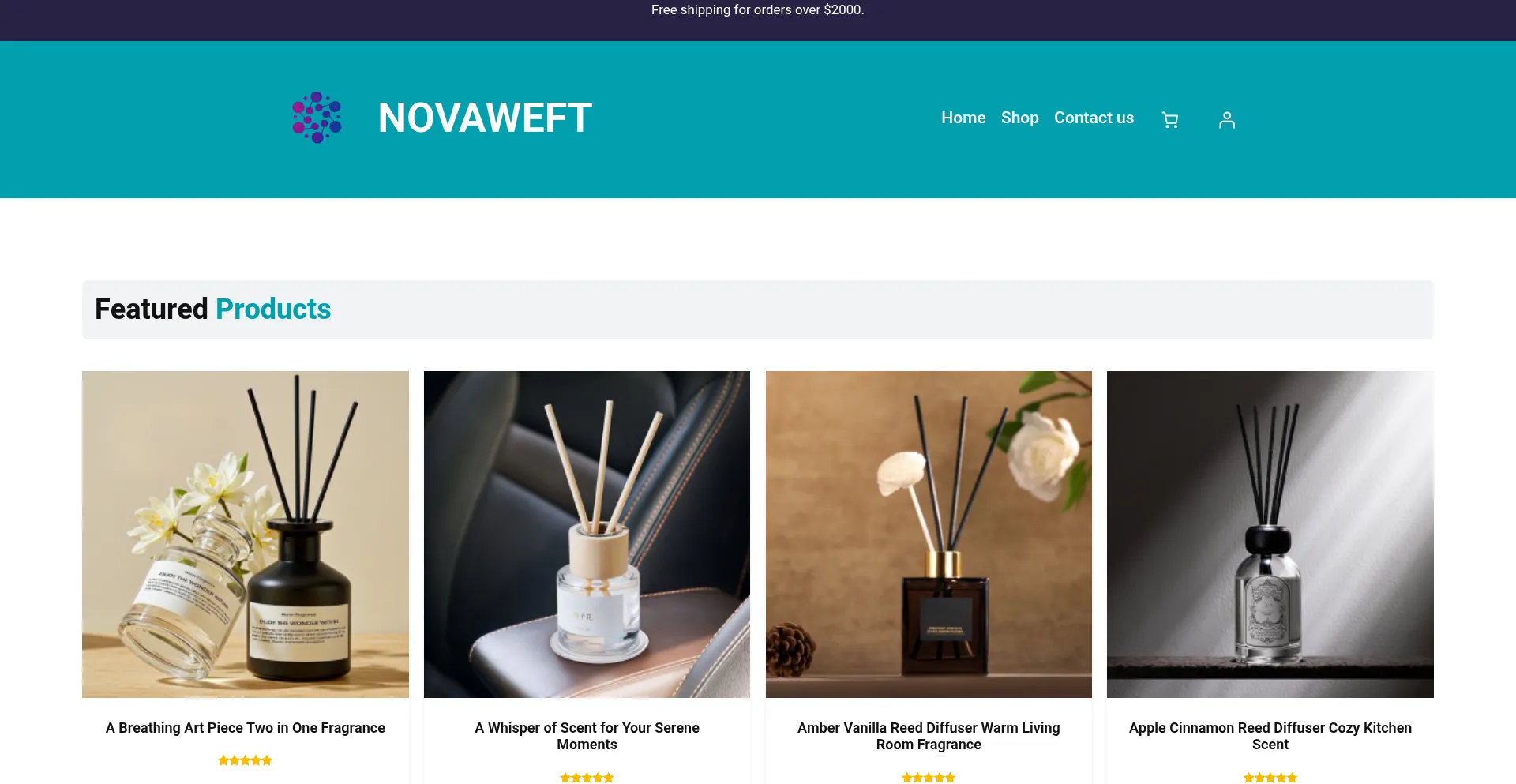Click star rating under Amber Vanilla diffuser

[929, 778]
